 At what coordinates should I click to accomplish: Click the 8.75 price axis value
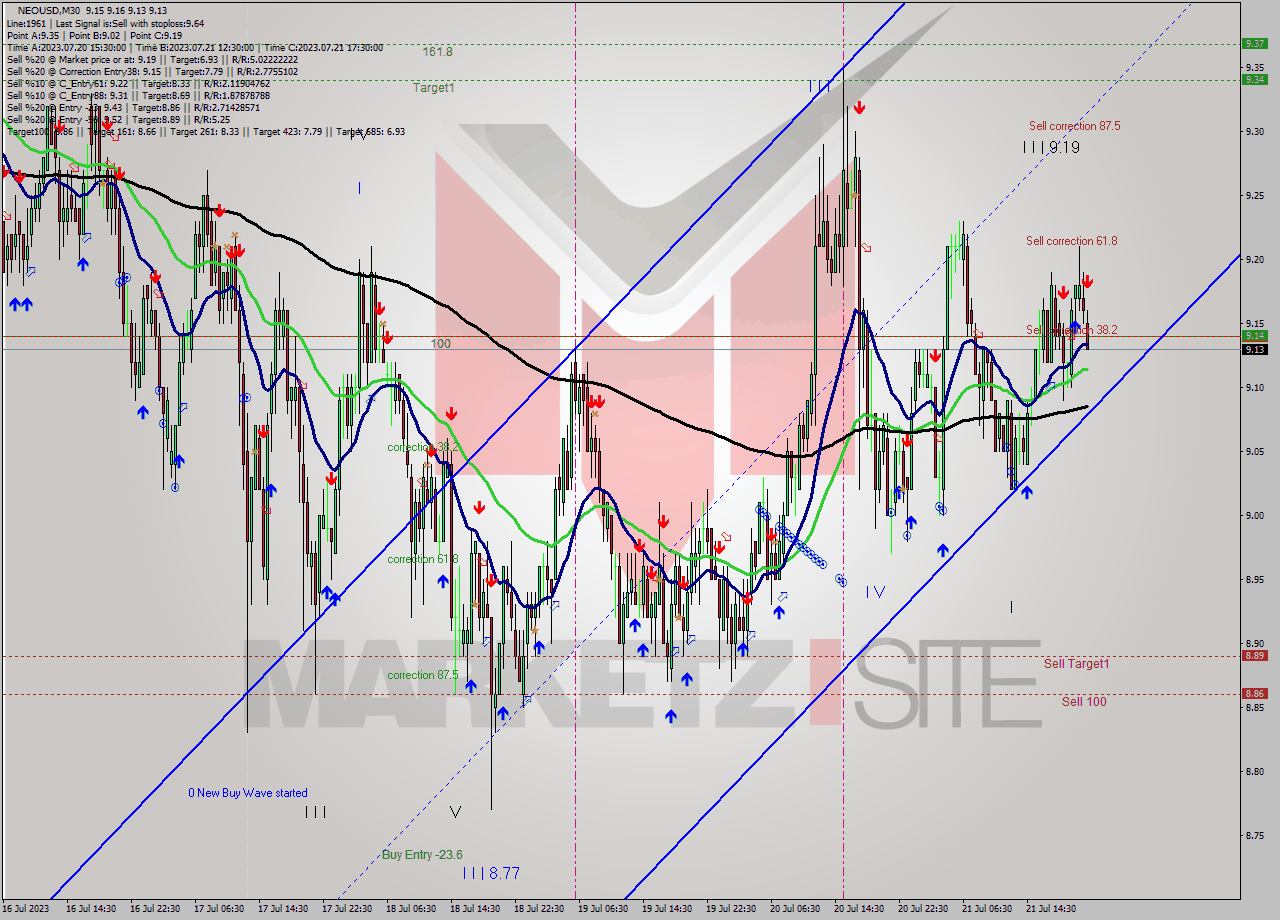pos(1255,836)
